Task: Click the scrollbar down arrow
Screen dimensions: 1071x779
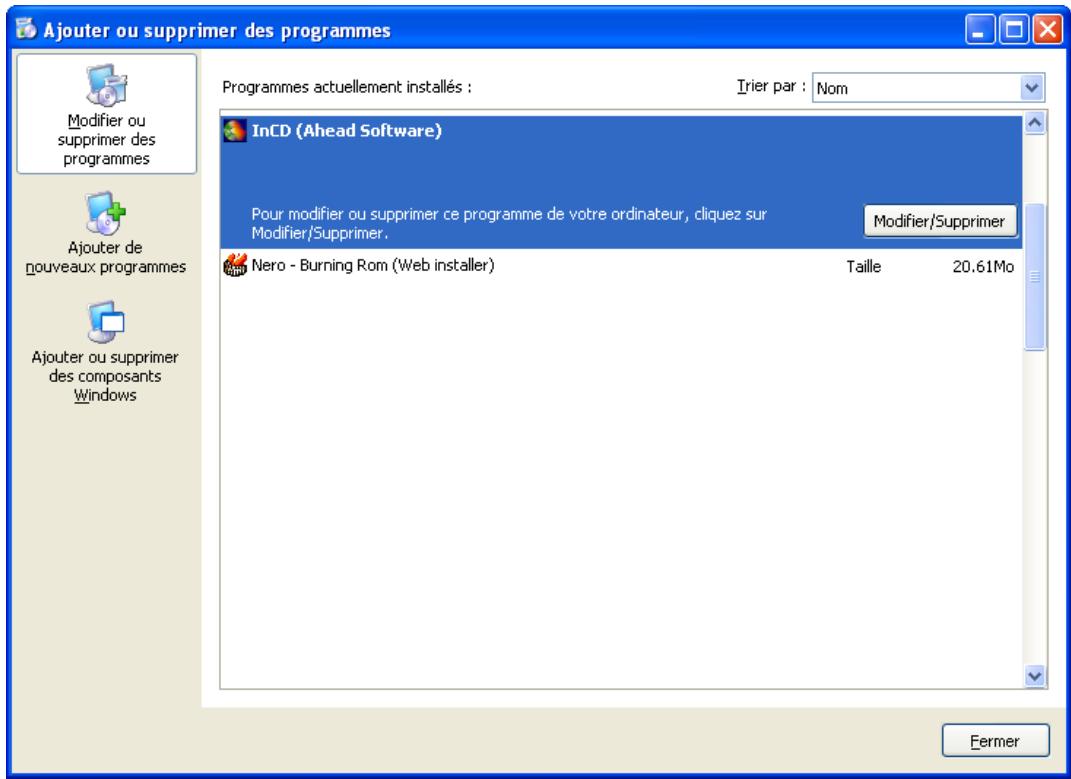Action: pyautogui.click(x=1035, y=676)
